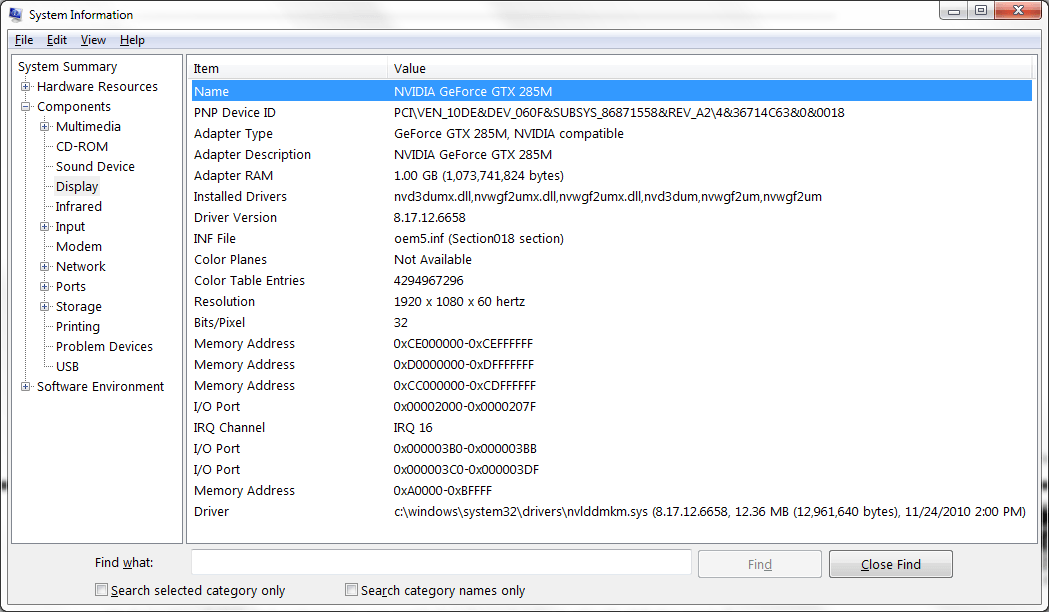Open the File menu
Image resolution: width=1049 pixels, height=612 pixels.
[24, 40]
